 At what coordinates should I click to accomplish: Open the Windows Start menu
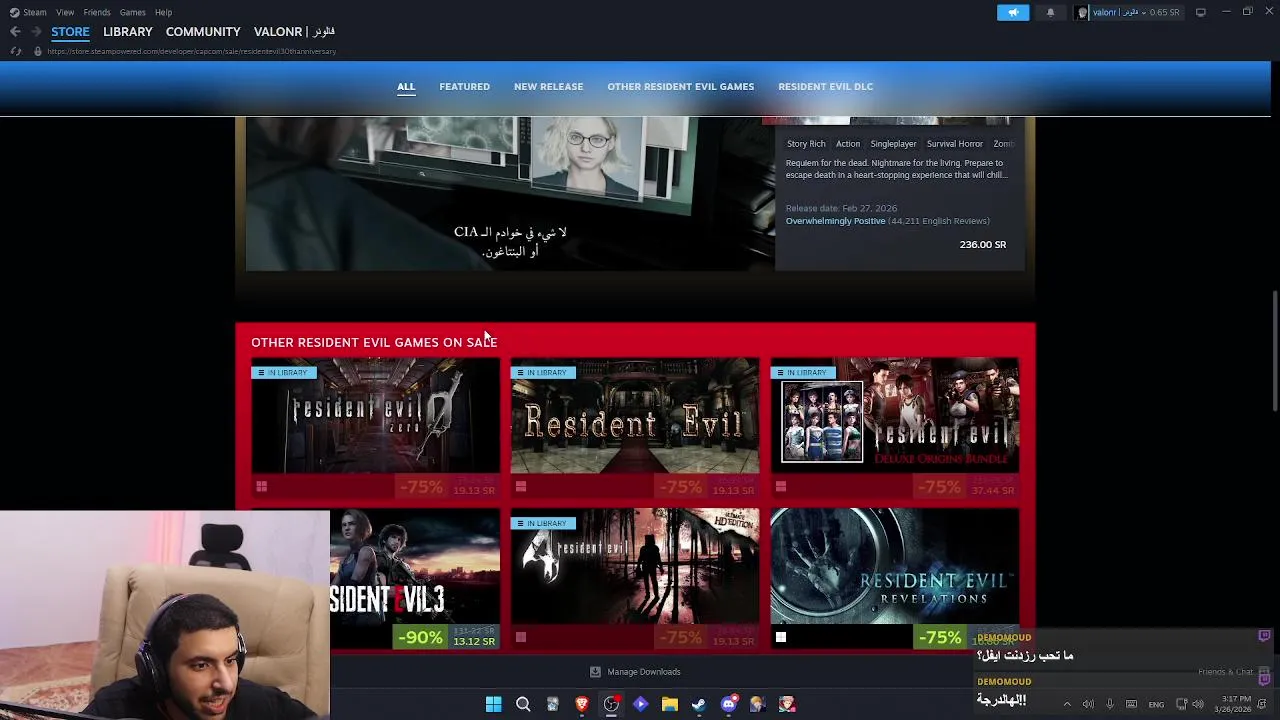(x=493, y=704)
